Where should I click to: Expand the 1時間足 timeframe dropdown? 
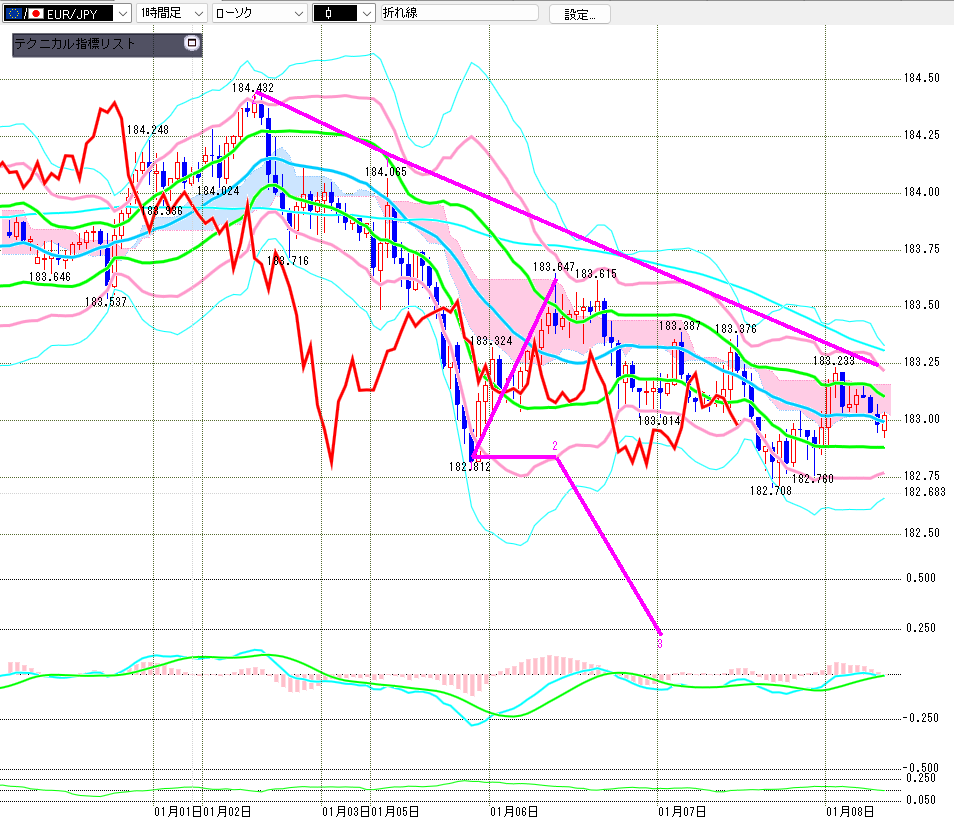pos(197,14)
